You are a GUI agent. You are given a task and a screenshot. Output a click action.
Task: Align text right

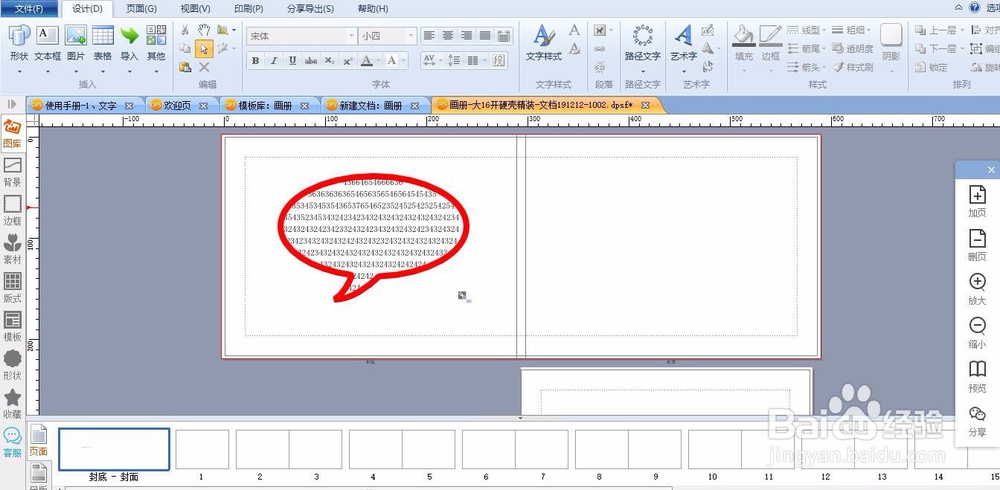(467, 36)
